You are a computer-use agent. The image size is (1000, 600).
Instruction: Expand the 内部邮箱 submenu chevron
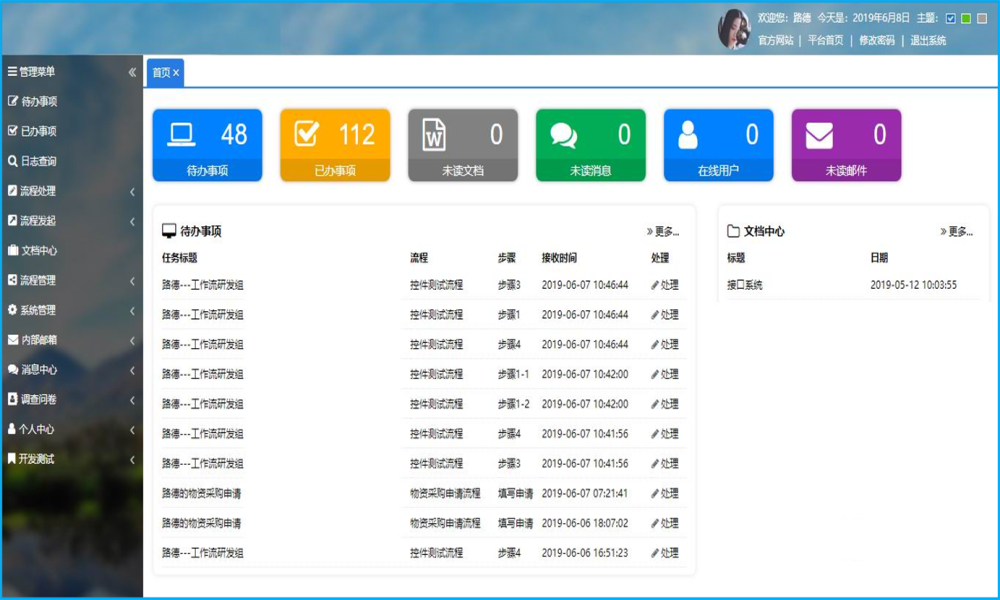tap(132, 340)
